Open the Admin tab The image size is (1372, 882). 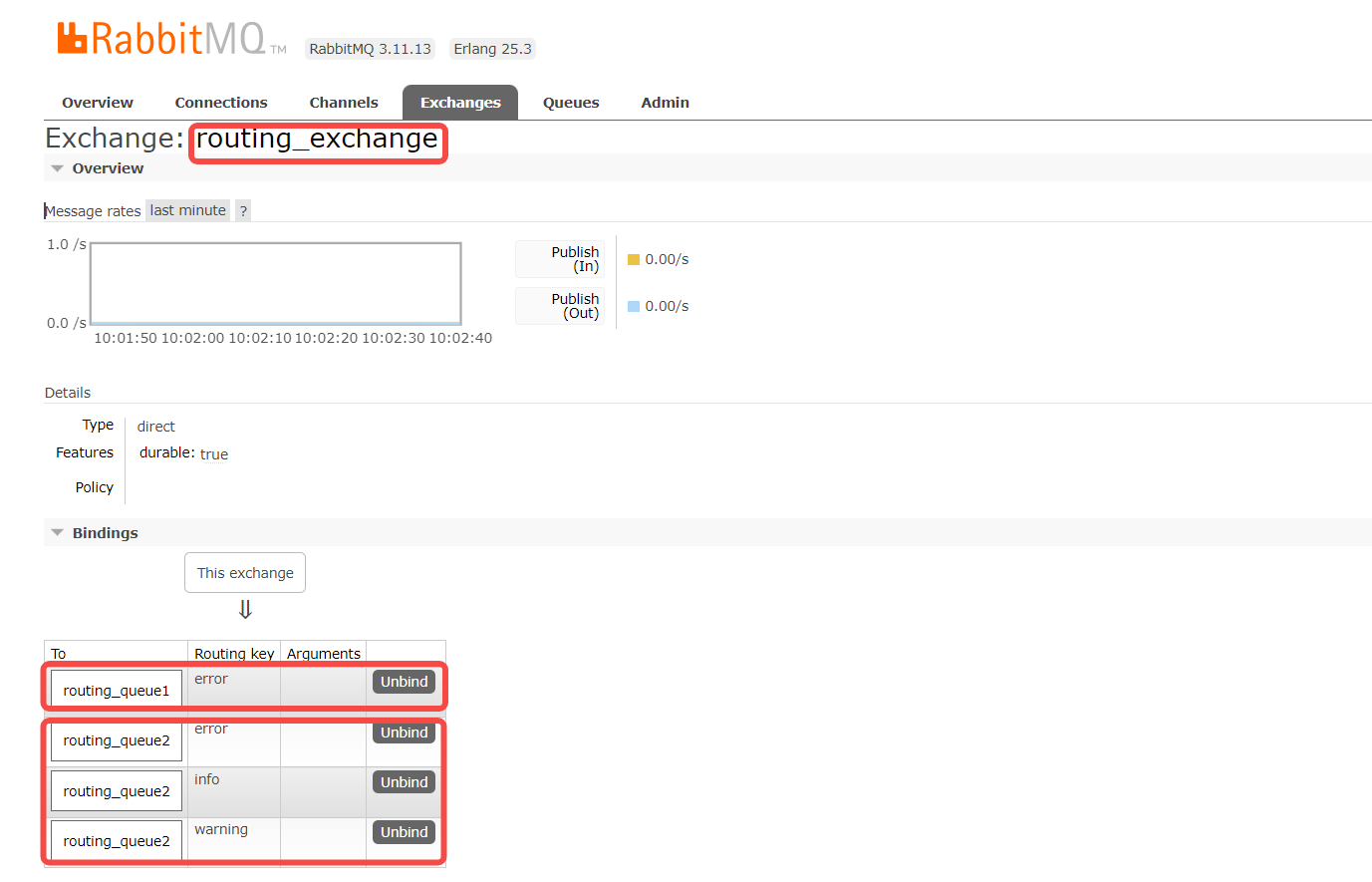coord(666,103)
